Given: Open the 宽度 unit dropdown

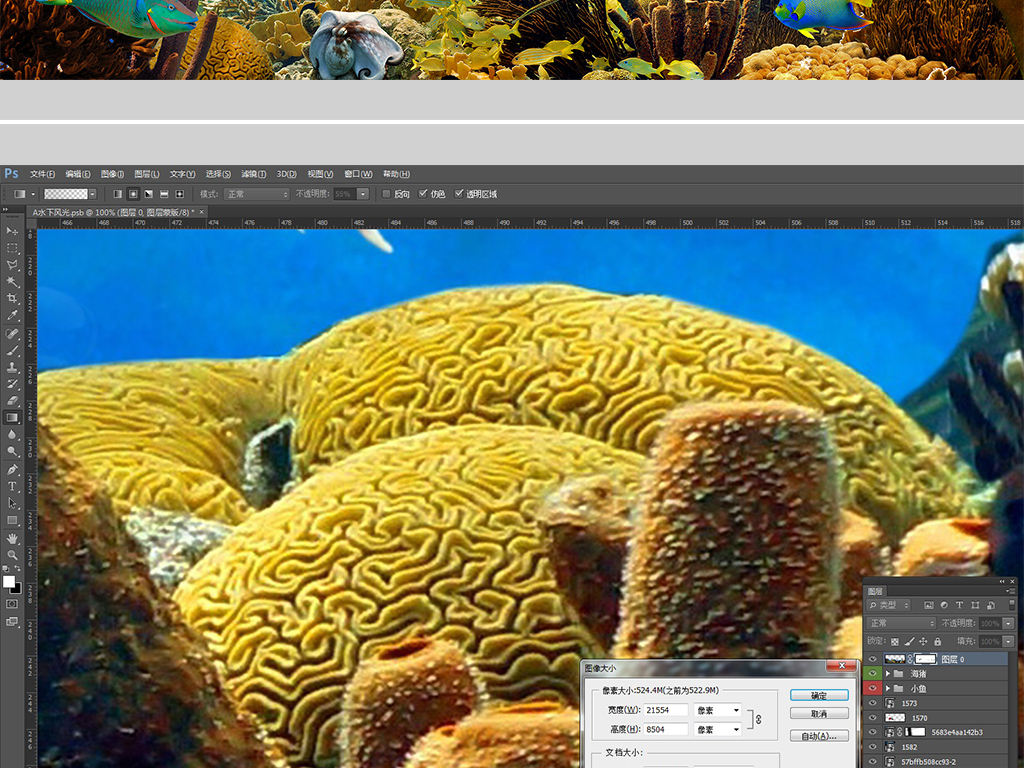Looking at the screenshot, I should [718, 710].
